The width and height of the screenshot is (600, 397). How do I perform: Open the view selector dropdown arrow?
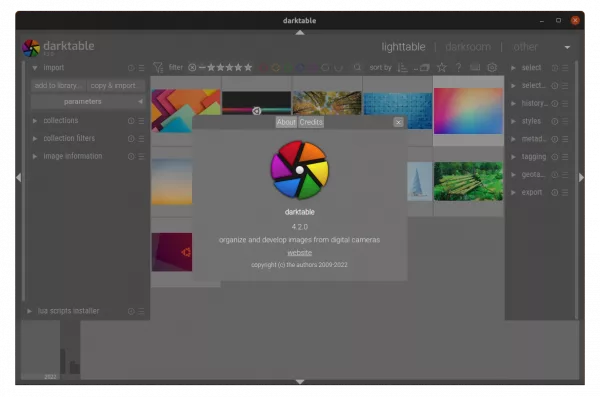(x=567, y=47)
